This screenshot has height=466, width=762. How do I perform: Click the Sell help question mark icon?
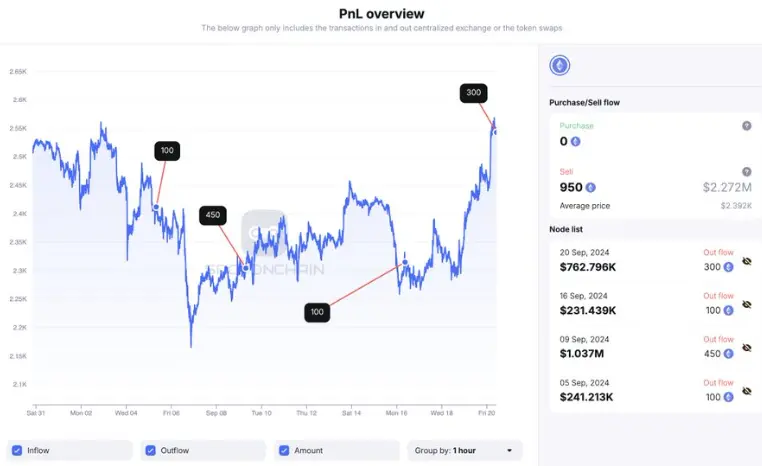746,172
